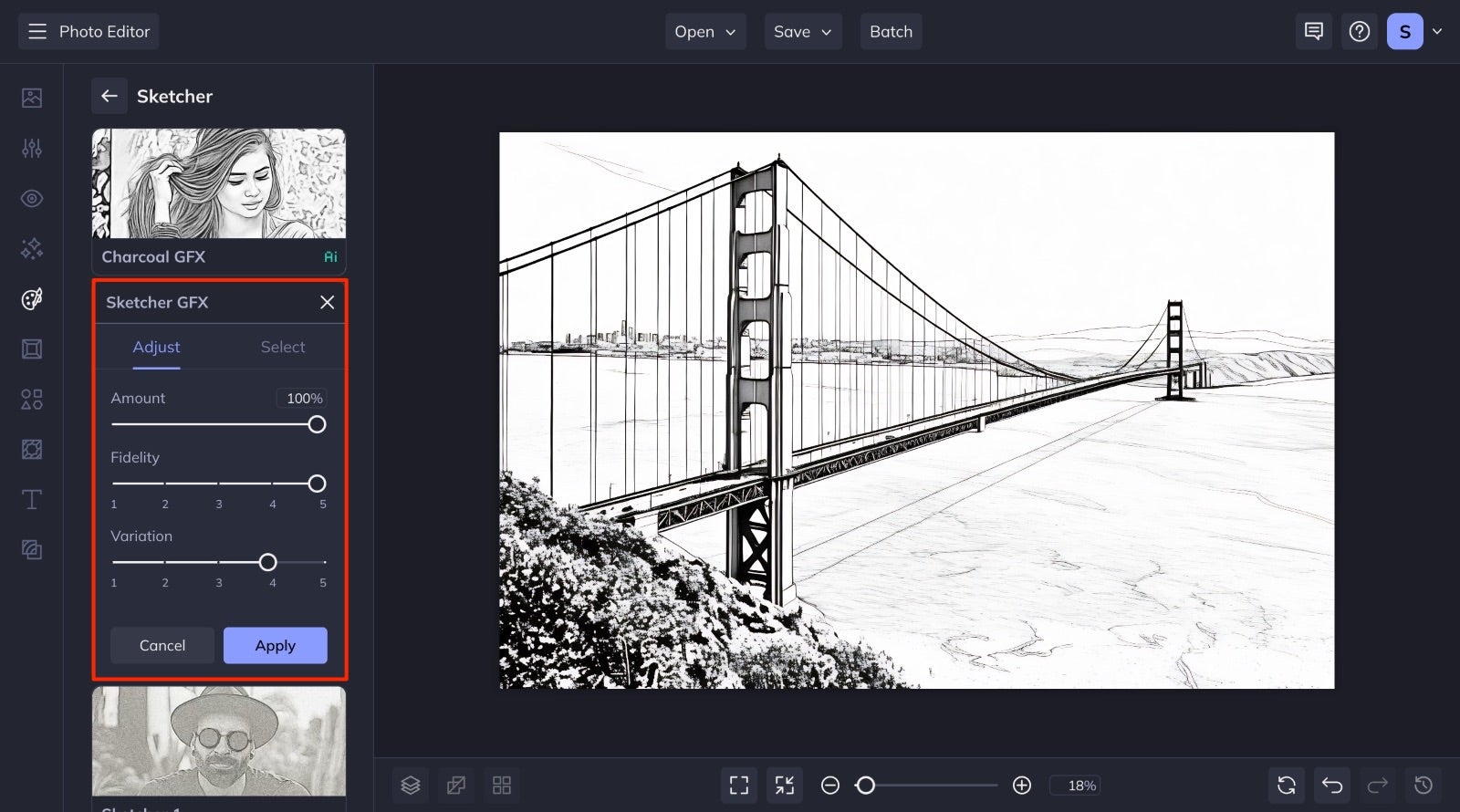
Task: Switch to the Adjust tab
Action: (156, 347)
